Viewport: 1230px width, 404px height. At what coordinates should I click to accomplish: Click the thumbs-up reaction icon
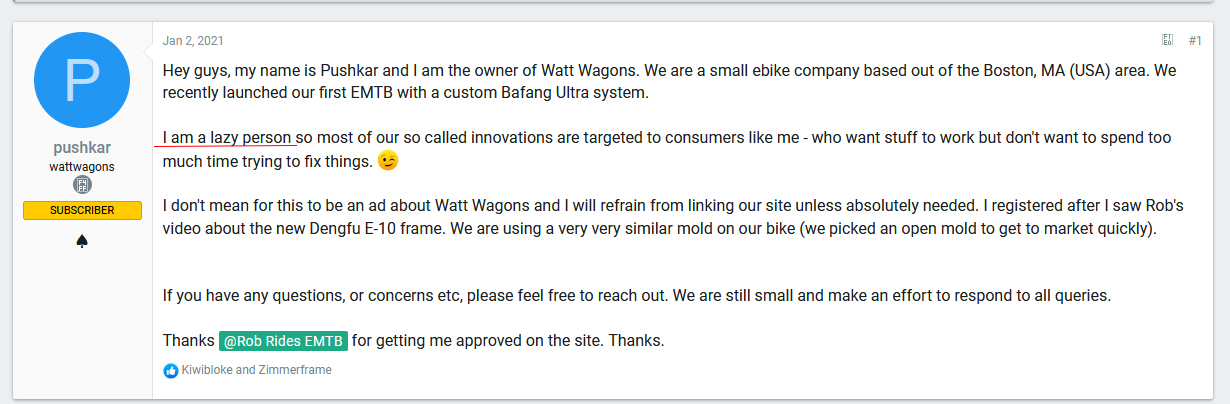click(170, 370)
